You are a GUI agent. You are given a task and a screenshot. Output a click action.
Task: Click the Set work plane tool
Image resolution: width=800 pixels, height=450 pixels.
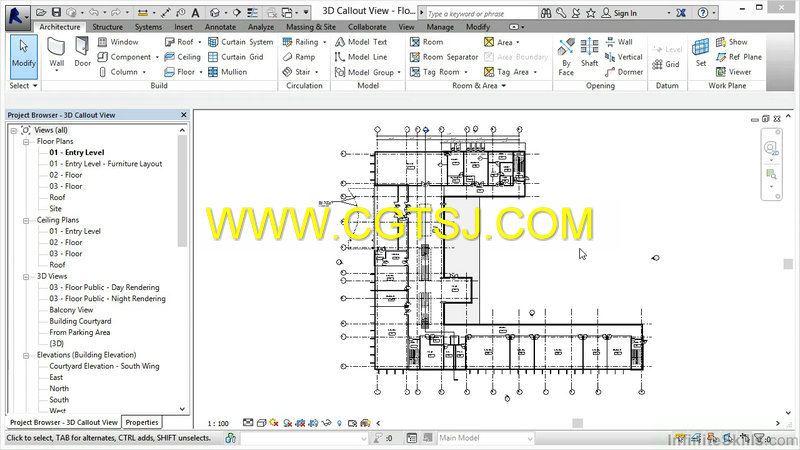701,53
